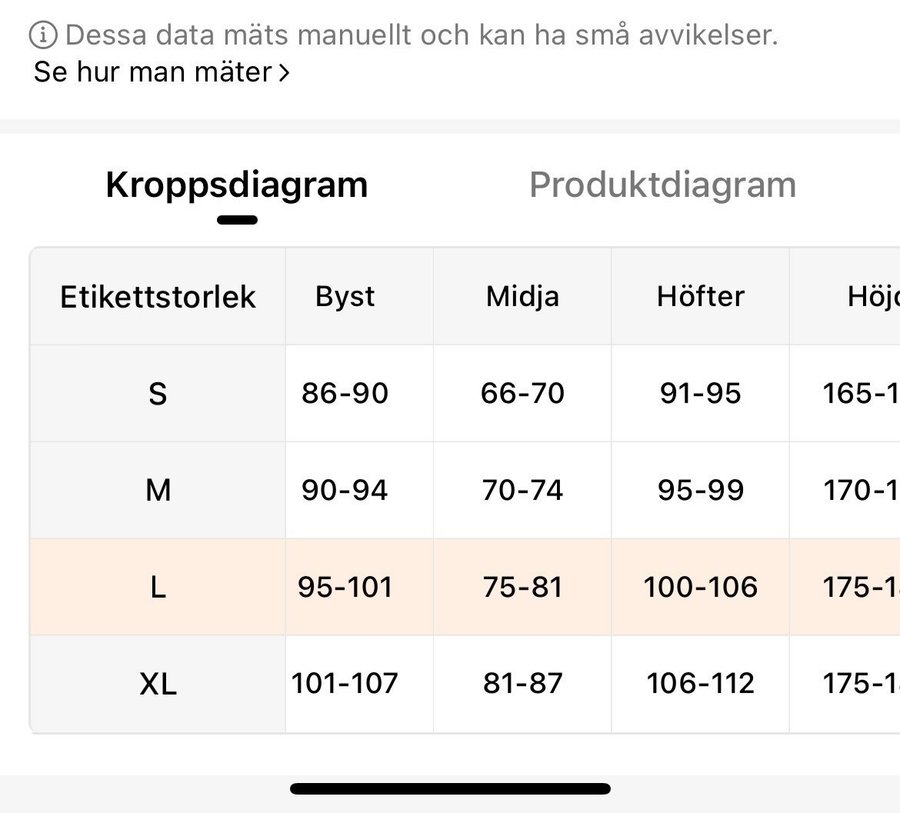The width and height of the screenshot is (900, 813).
Task: Expand chevron next to "Se hur man mäter"
Action: pyautogui.click(x=284, y=73)
